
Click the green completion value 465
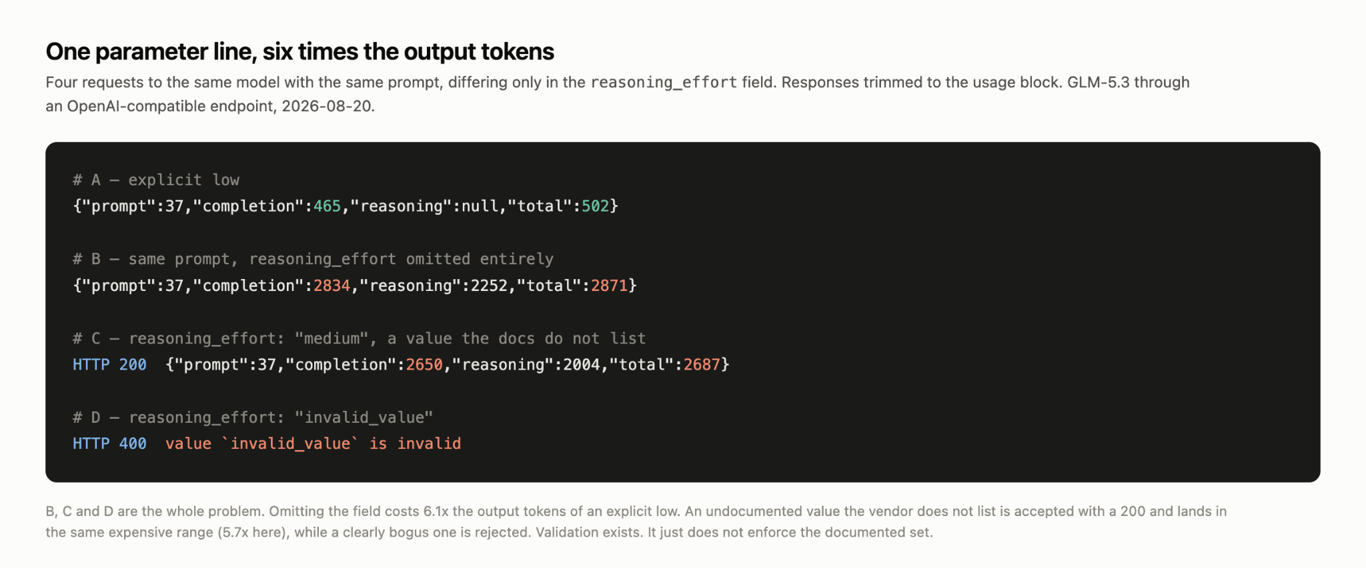327,206
